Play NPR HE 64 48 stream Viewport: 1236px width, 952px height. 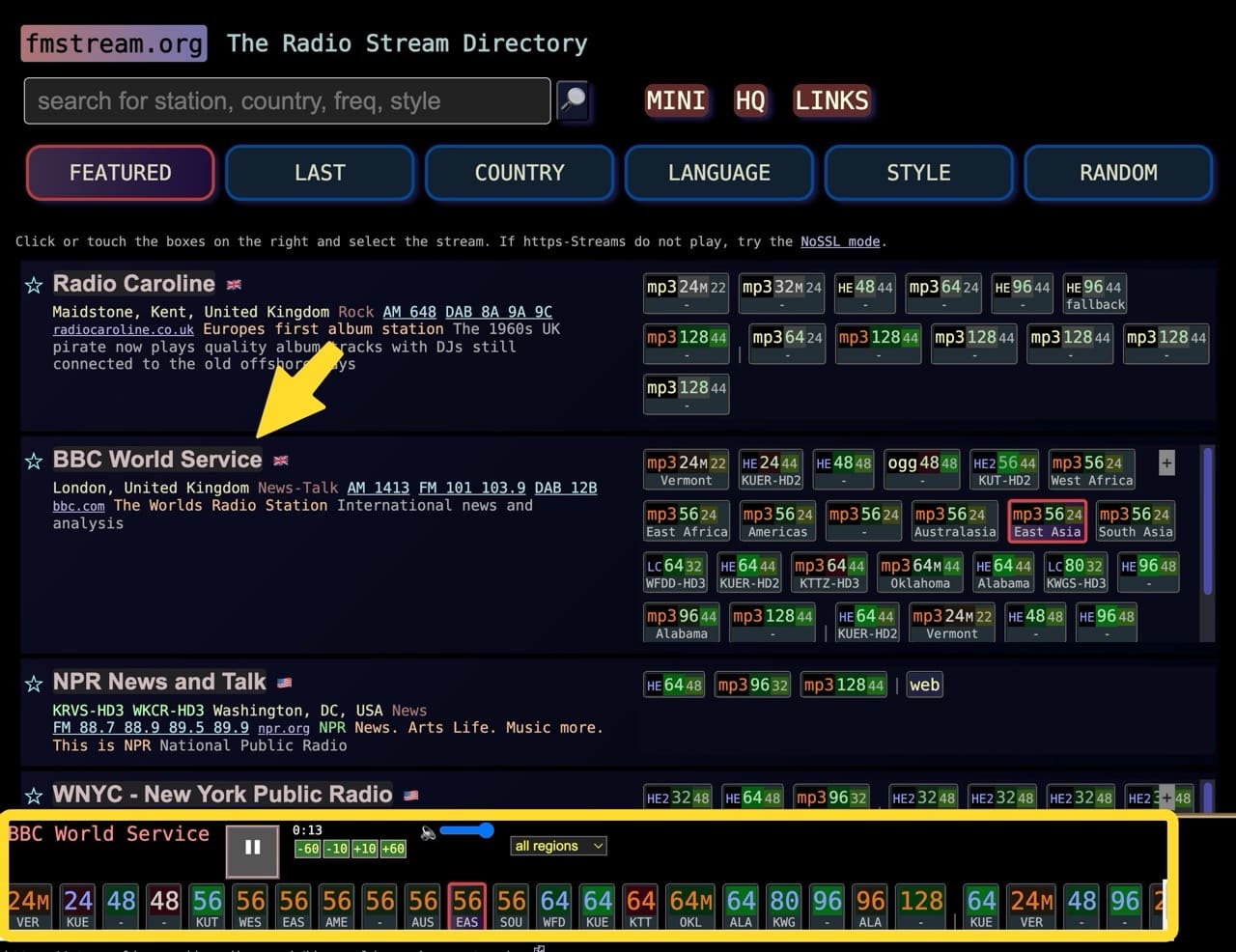[674, 686]
